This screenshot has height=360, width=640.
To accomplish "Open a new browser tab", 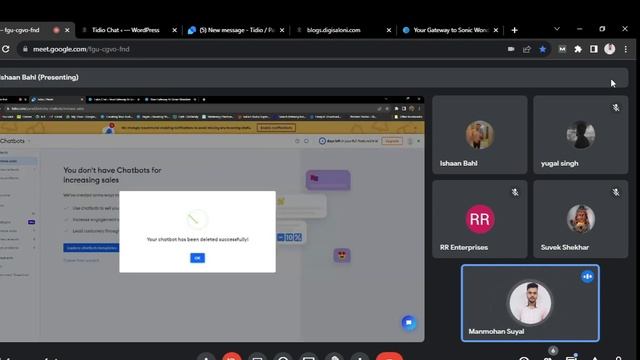I will (514, 30).
